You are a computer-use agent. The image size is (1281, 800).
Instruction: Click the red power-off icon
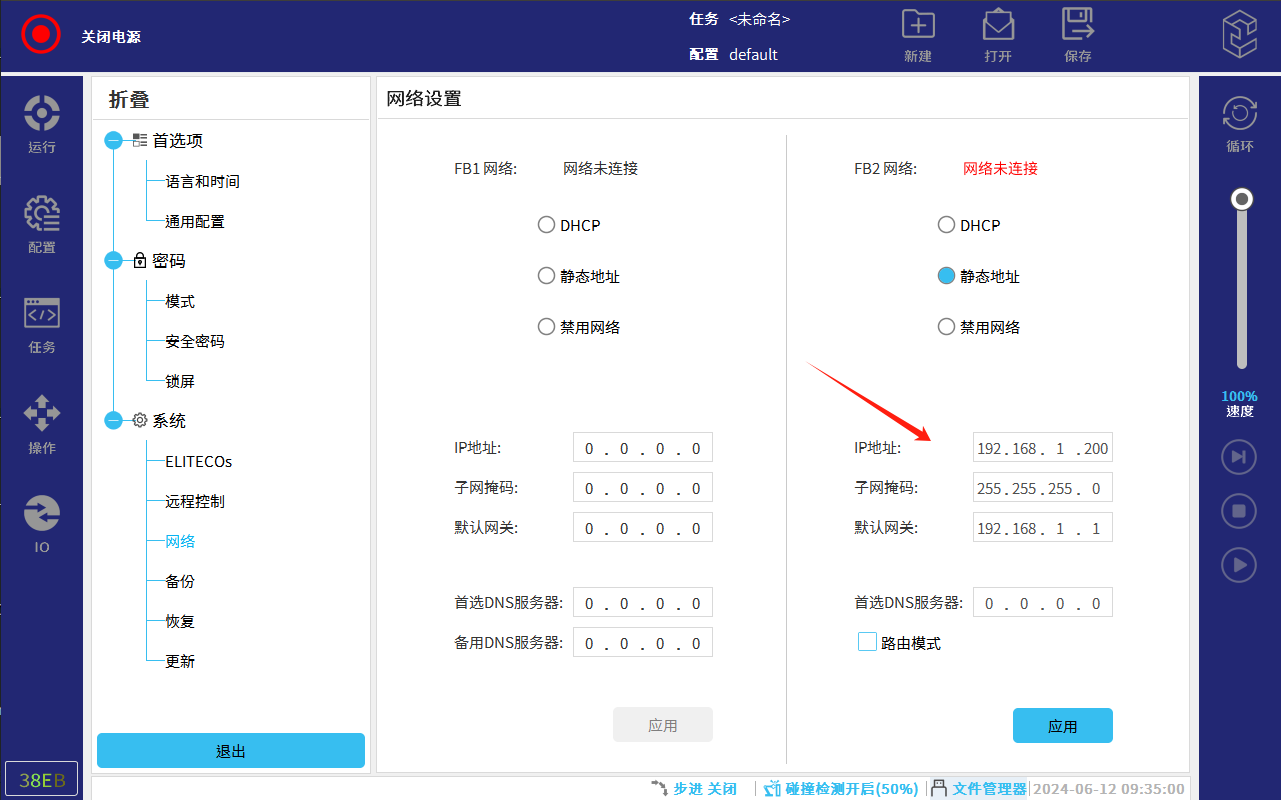(41, 35)
